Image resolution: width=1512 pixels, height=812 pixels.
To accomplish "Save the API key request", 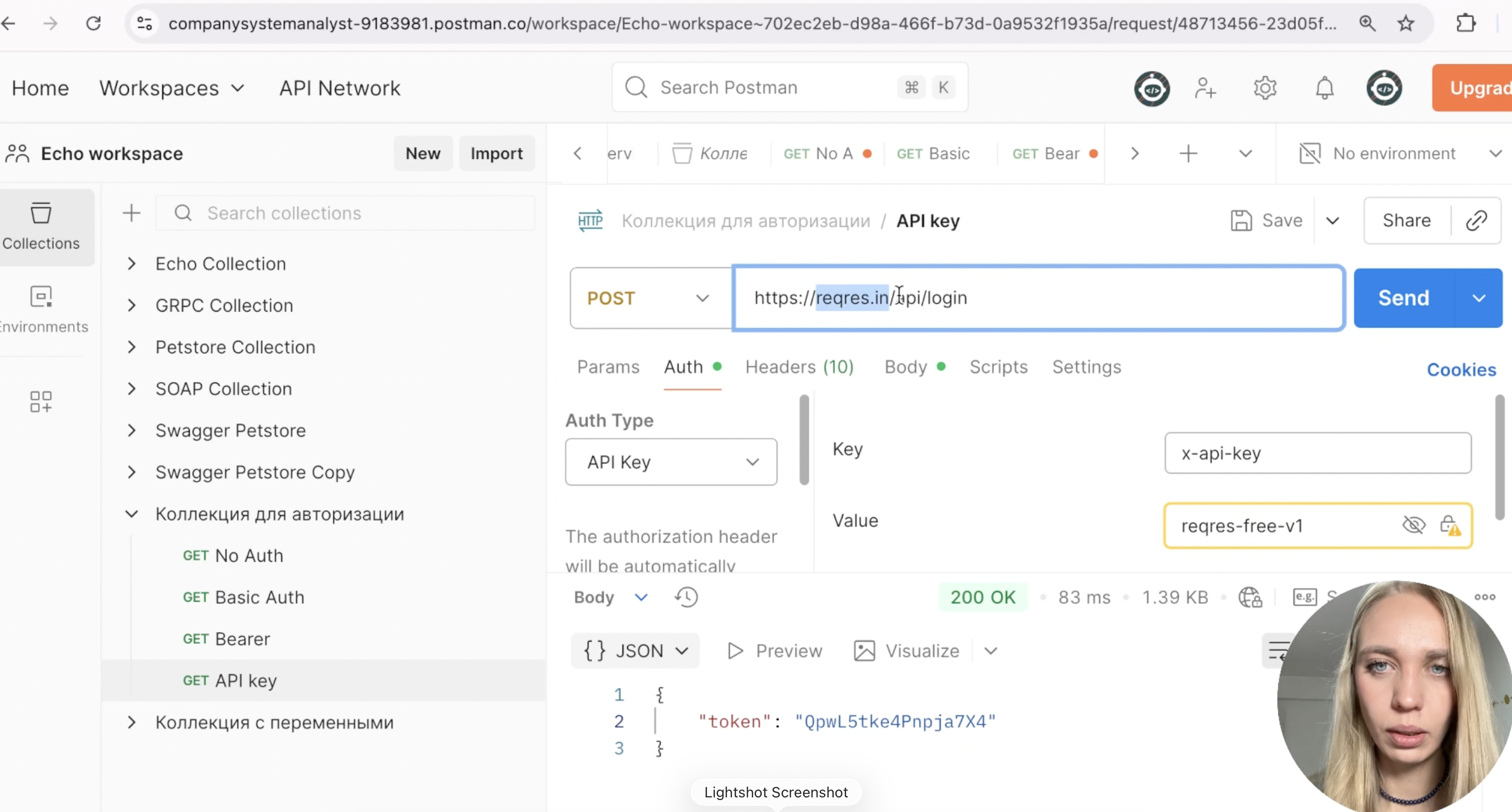I will pos(1266,221).
